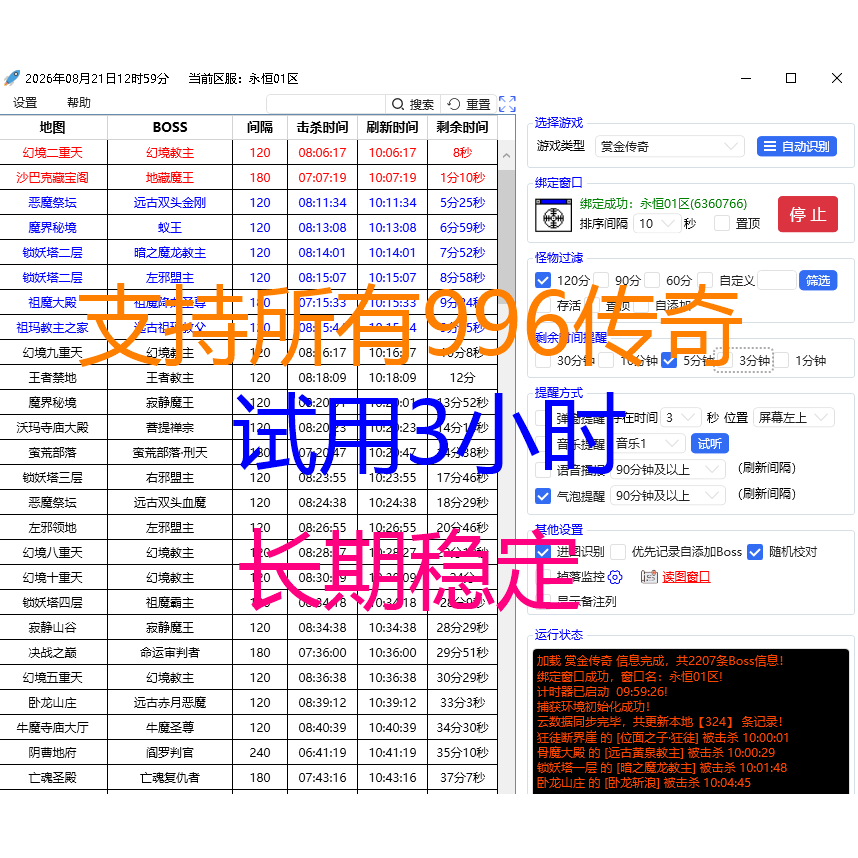Check the 置顶 box in 绑定窗口
The height and width of the screenshot is (858, 858).
(722, 223)
